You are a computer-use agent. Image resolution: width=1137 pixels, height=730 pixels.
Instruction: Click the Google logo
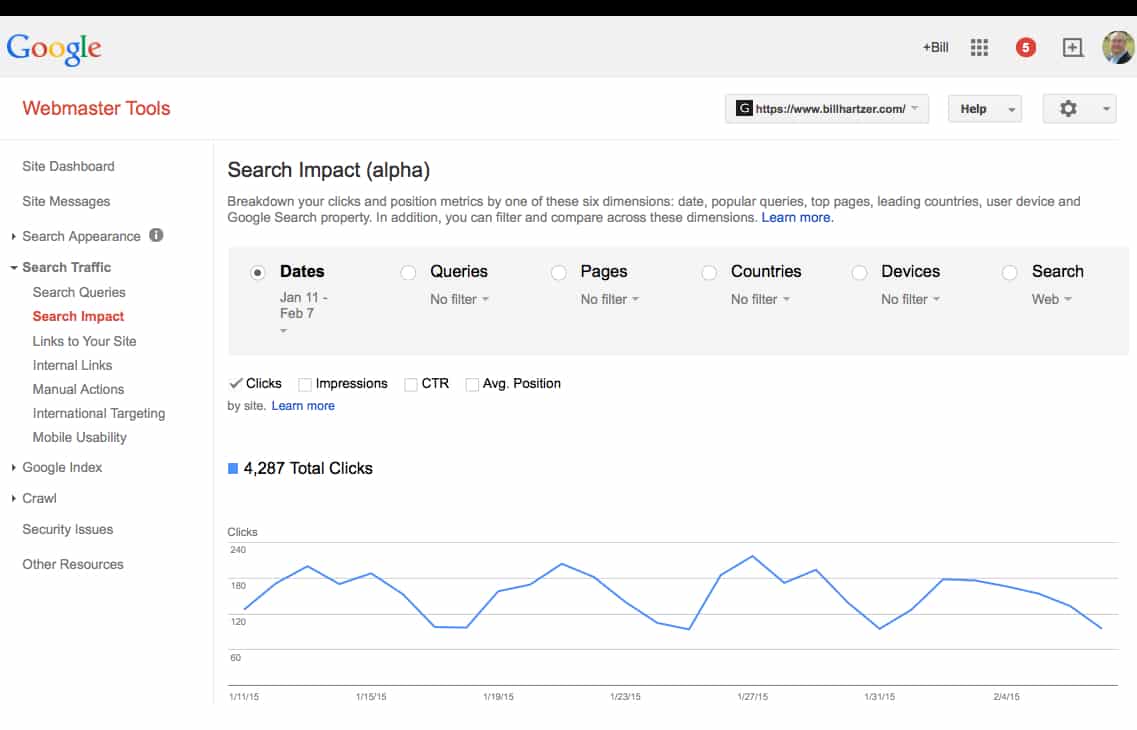[54, 48]
